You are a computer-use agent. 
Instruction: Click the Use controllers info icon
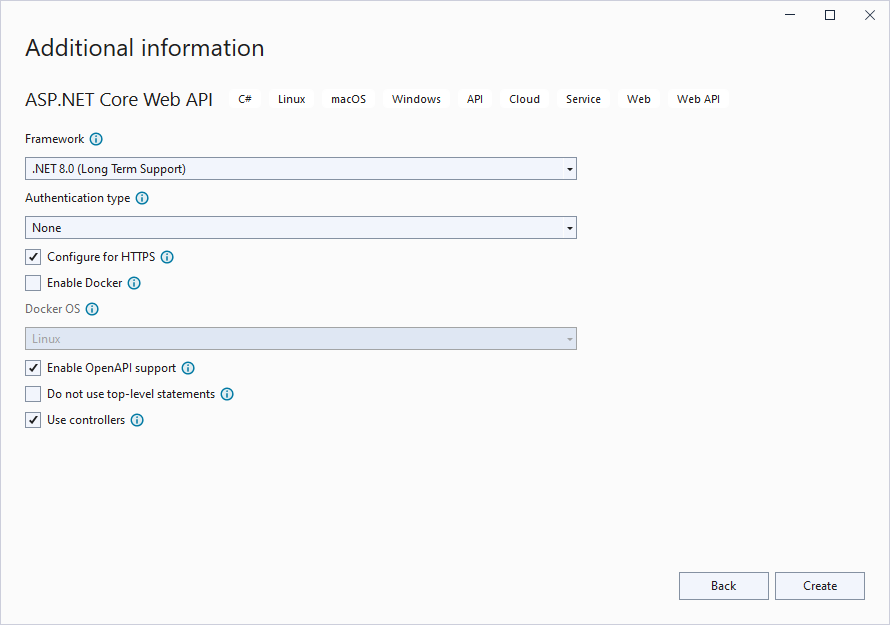pyautogui.click(x=137, y=420)
